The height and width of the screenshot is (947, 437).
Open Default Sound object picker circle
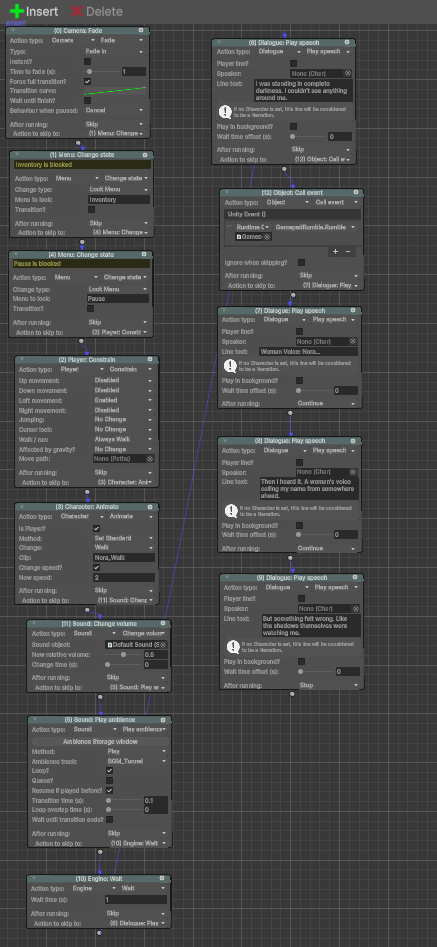pyautogui.click(x=162, y=644)
